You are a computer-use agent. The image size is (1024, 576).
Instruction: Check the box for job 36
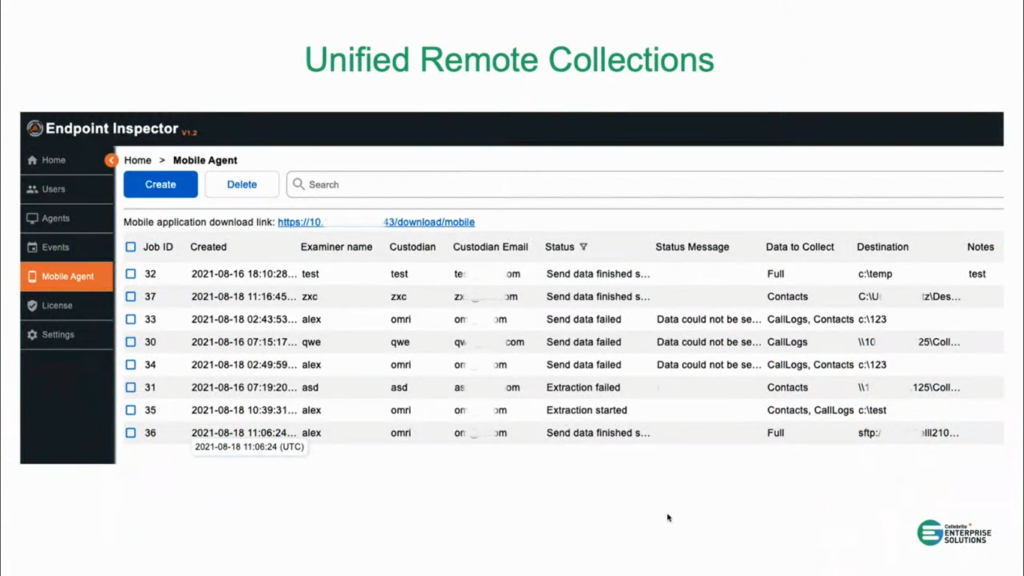(131, 433)
